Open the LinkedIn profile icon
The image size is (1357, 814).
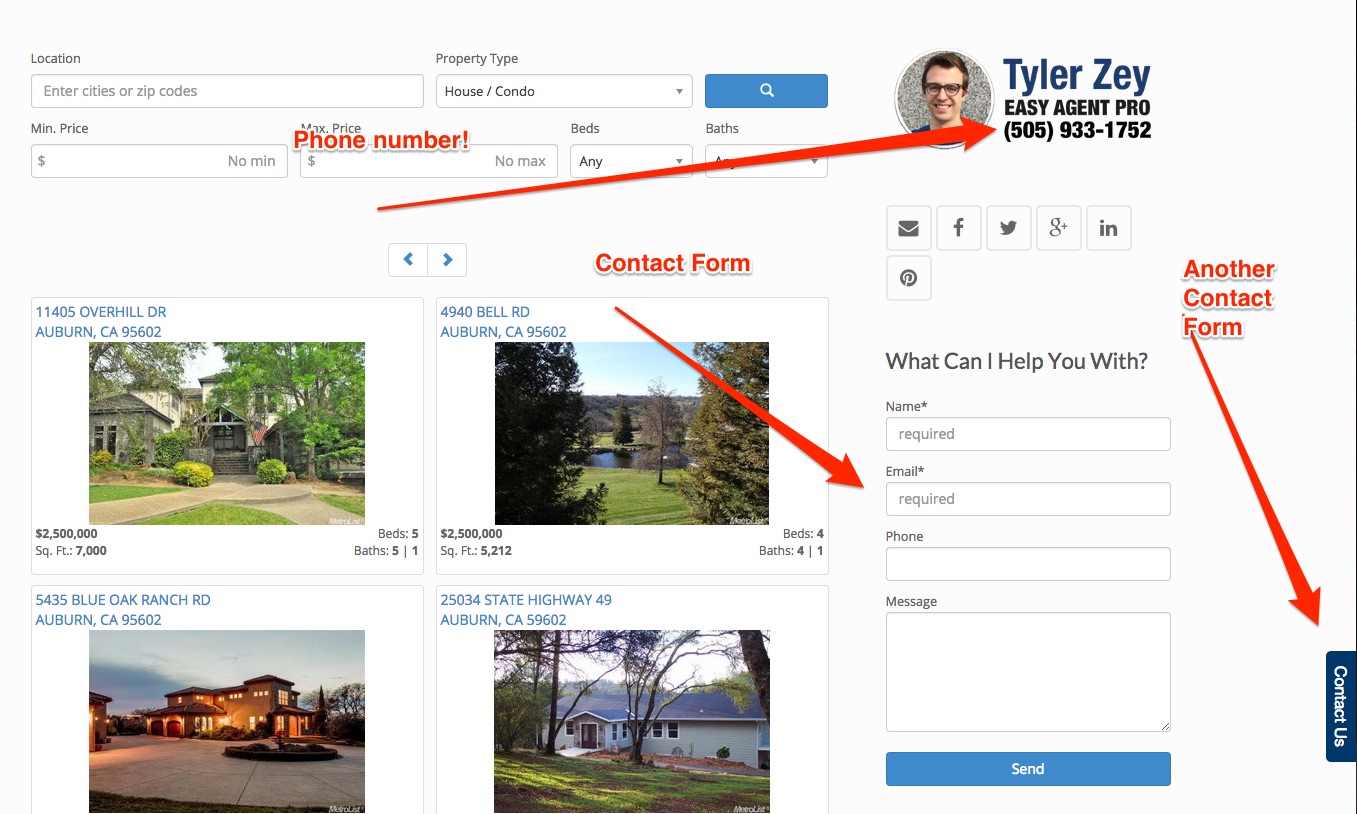(1108, 228)
